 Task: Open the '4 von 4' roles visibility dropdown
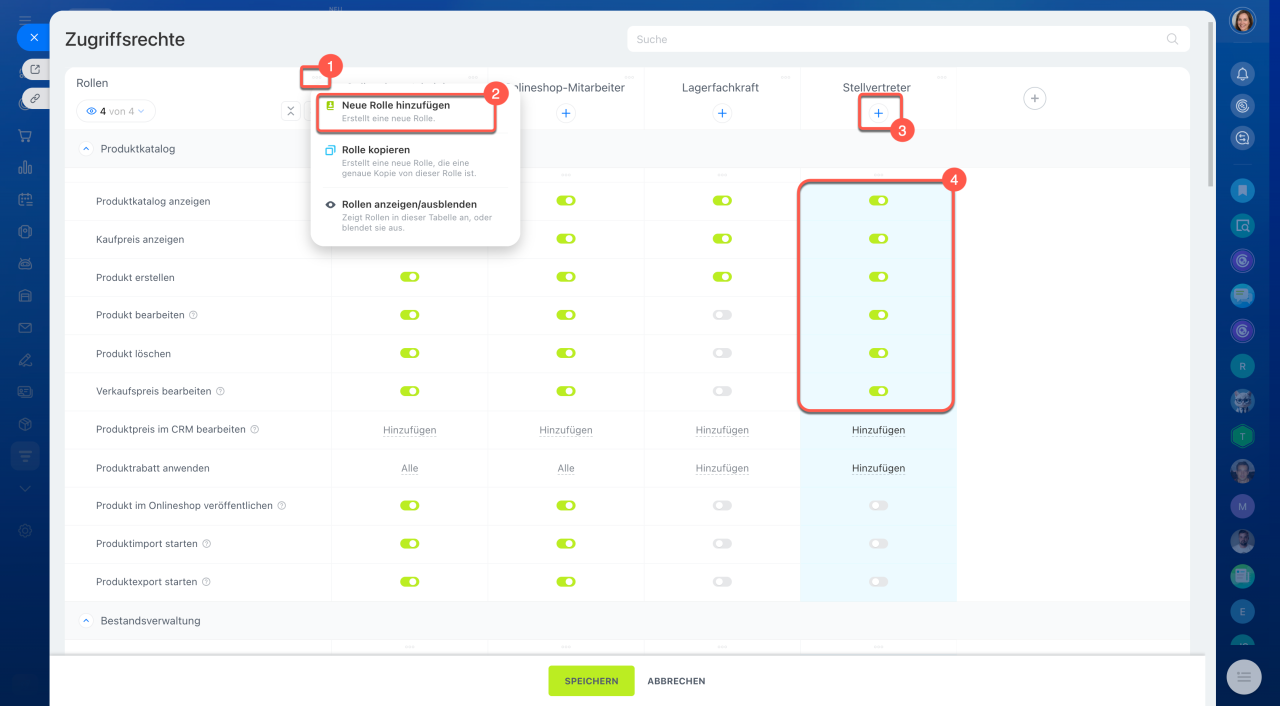pyautogui.click(x=116, y=111)
